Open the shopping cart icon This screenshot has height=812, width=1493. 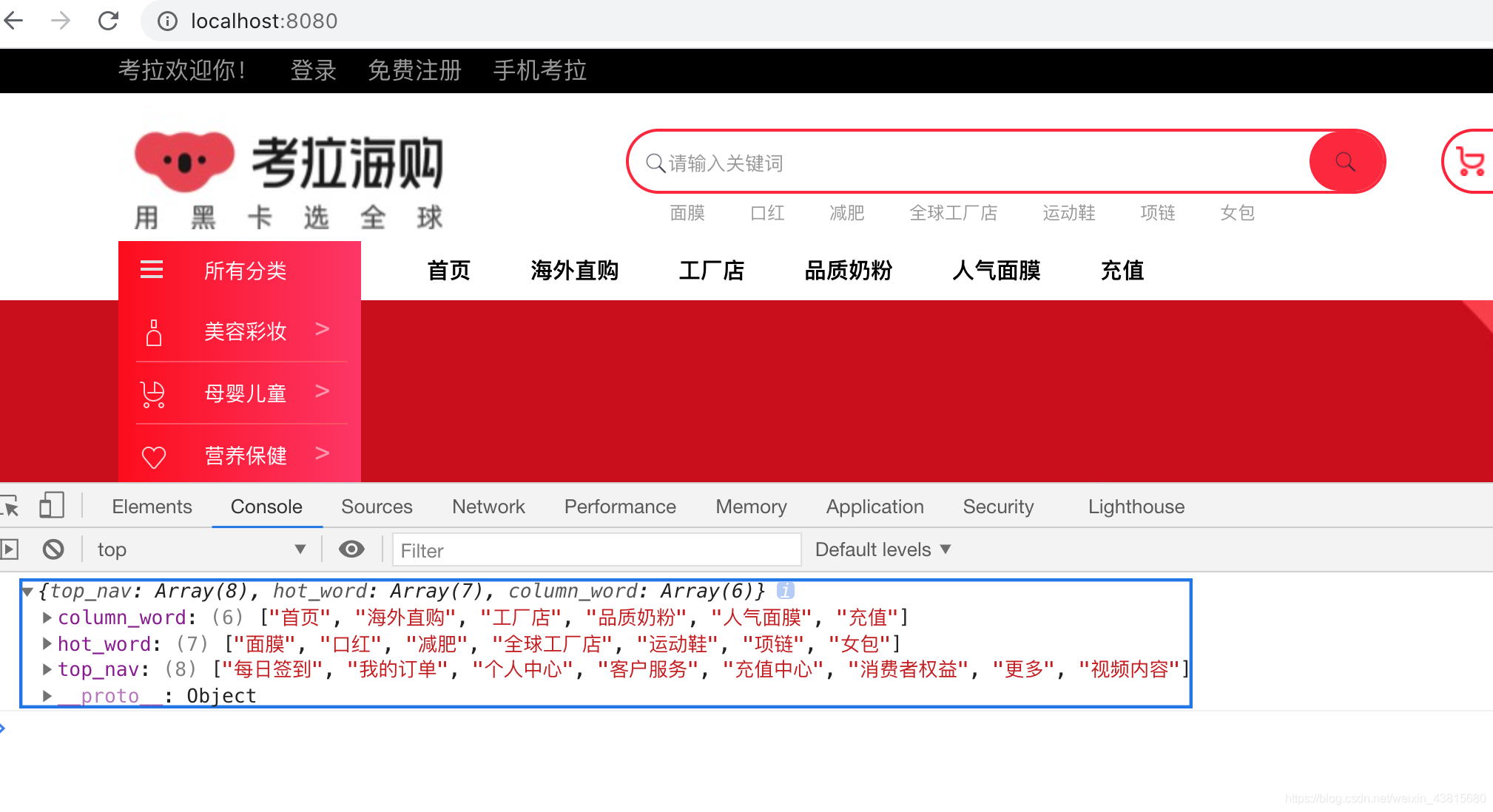coord(1469,161)
